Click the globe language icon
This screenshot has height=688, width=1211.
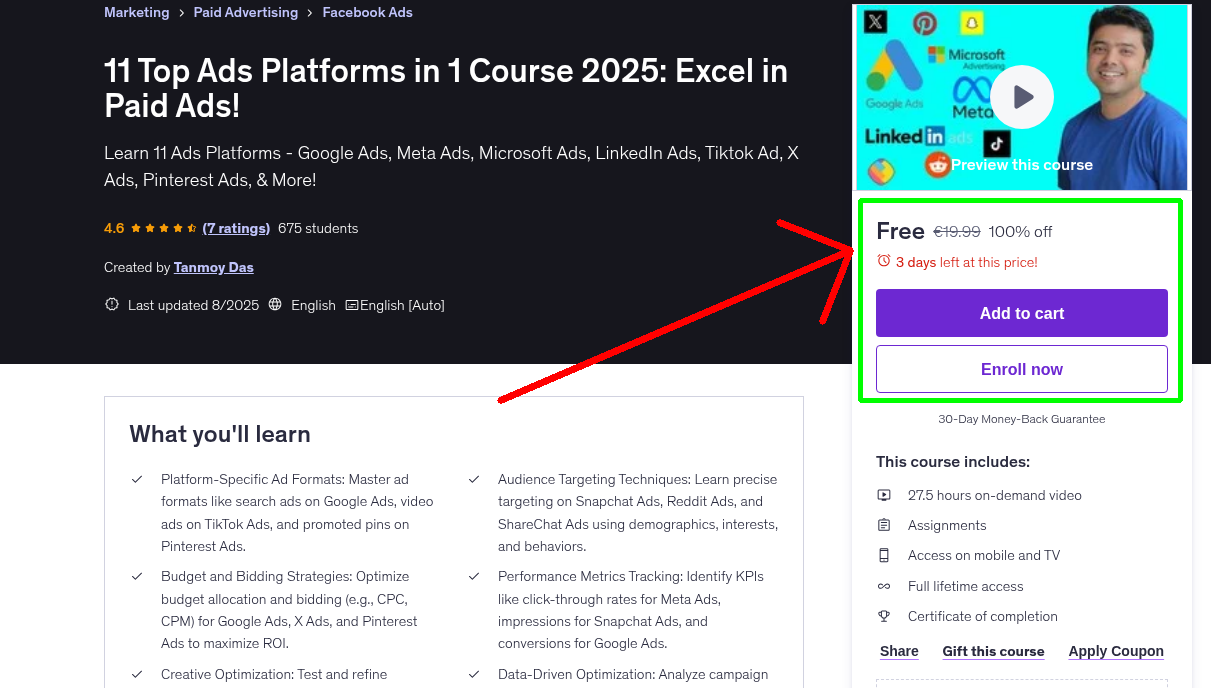[x=276, y=305]
